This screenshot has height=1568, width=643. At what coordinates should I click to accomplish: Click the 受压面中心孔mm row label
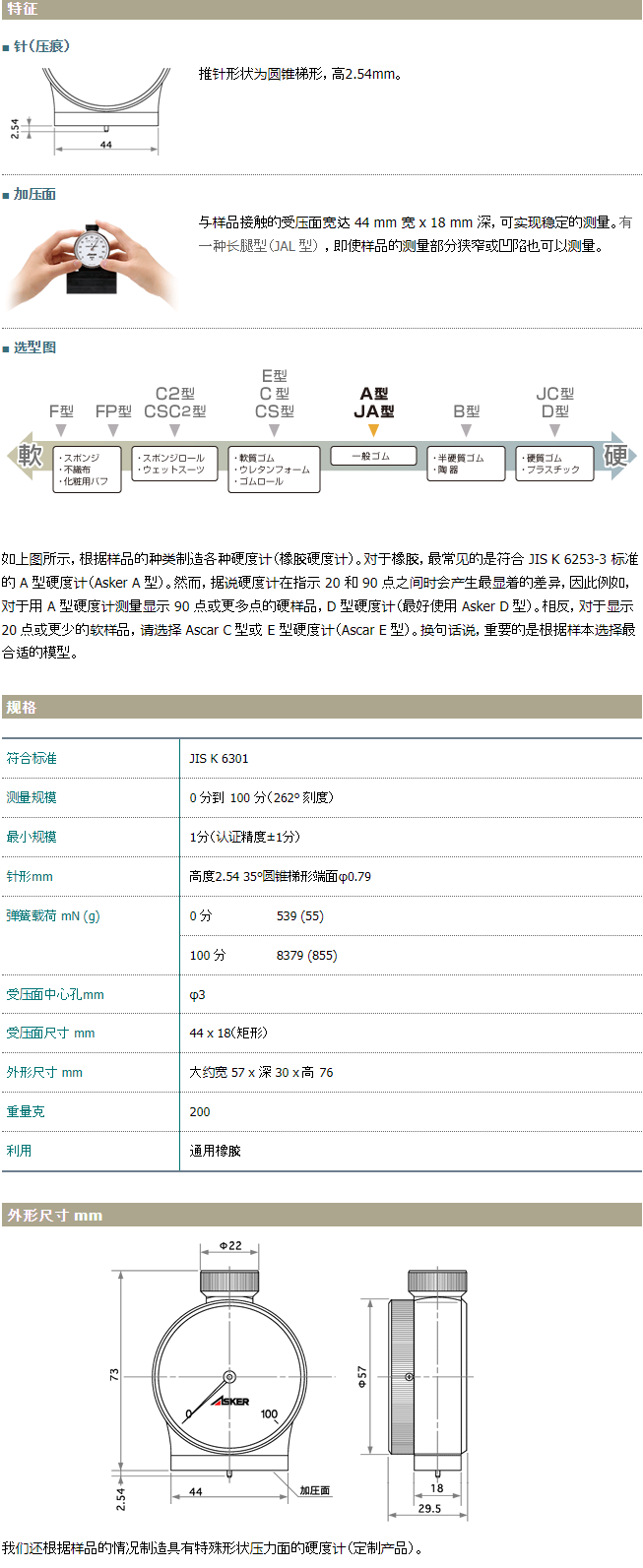tap(55, 994)
